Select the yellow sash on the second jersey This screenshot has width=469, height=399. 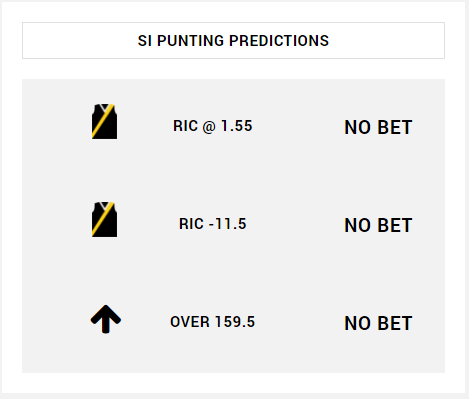point(103,219)
